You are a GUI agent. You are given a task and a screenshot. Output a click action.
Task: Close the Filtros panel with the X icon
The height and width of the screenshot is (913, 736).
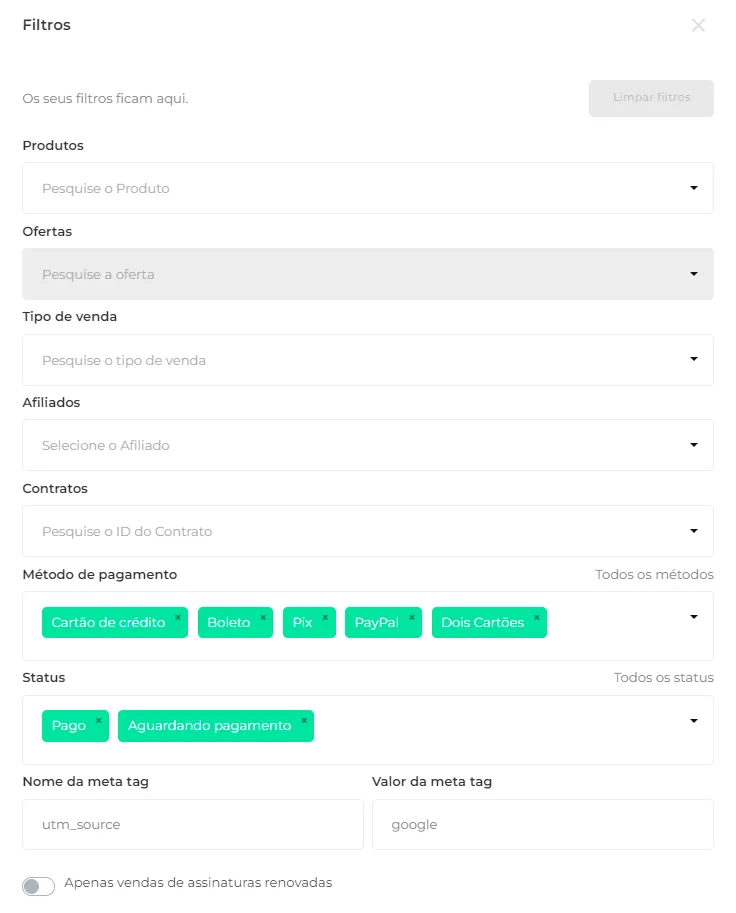(x=698, y=25)
